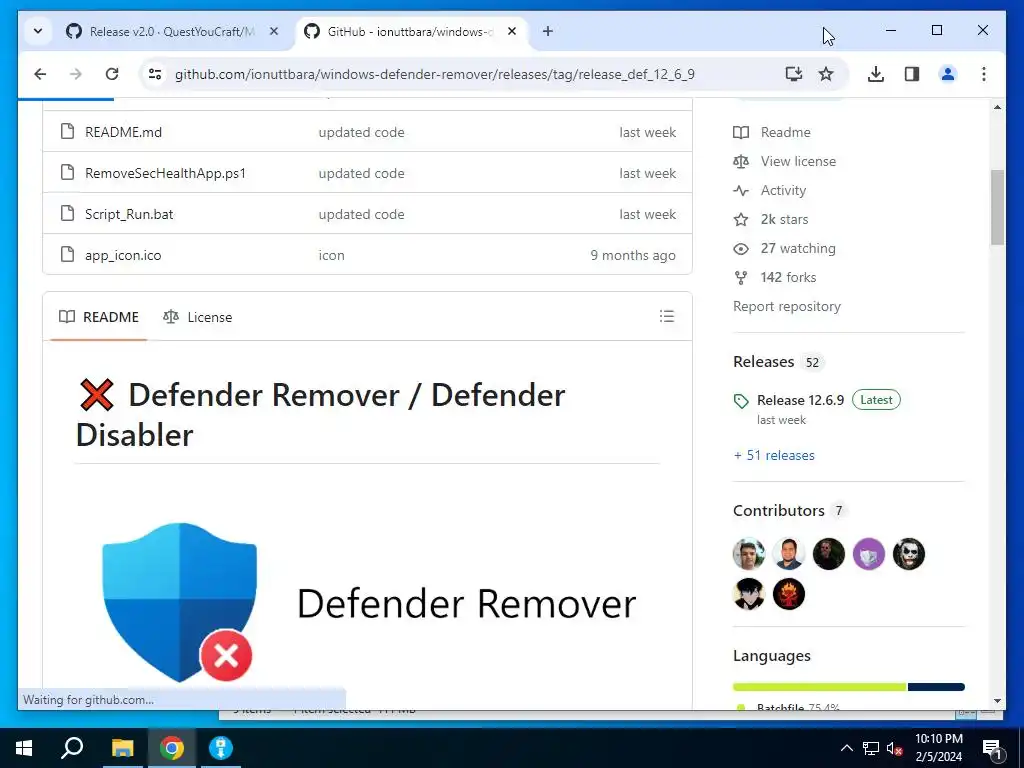Screen dimensions: 1024x768
Task: Click the page vertical scrollbar thumb
Action: coord(997,207)
